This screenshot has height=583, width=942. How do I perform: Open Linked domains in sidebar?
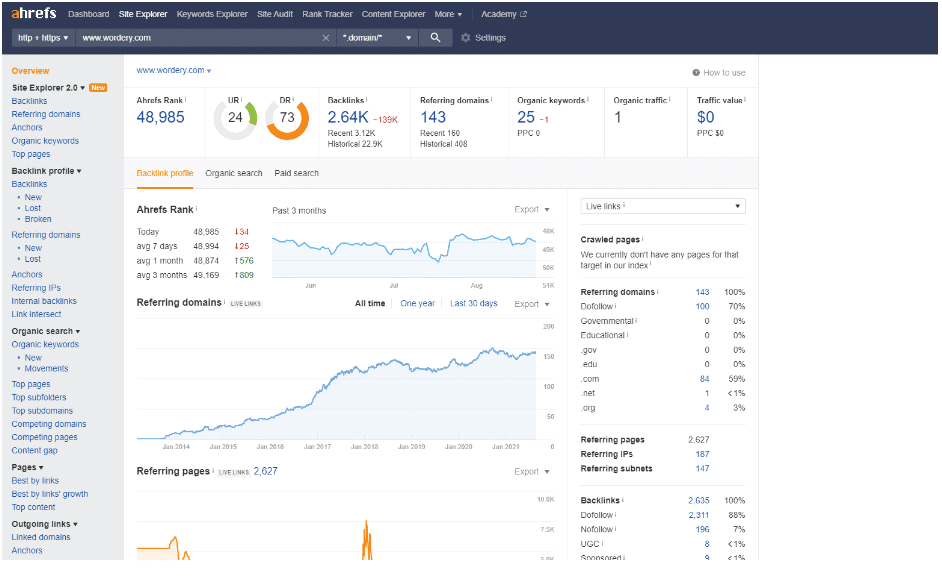click(x=41, y=537)
